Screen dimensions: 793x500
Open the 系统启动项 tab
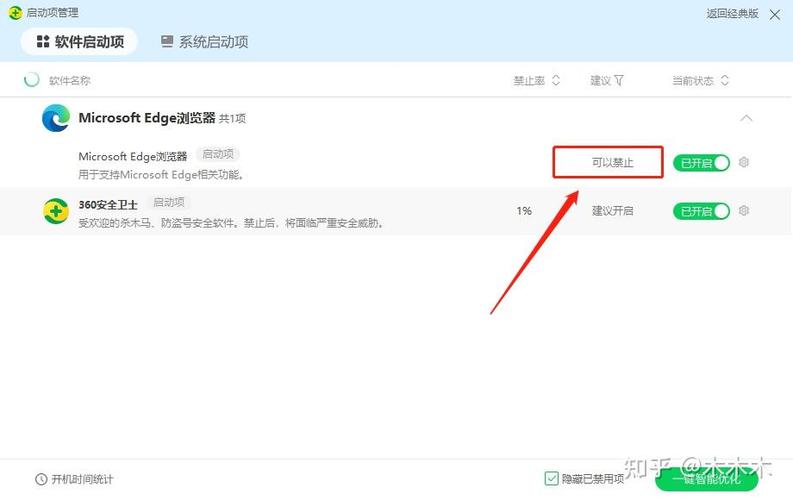click(204, 41)
